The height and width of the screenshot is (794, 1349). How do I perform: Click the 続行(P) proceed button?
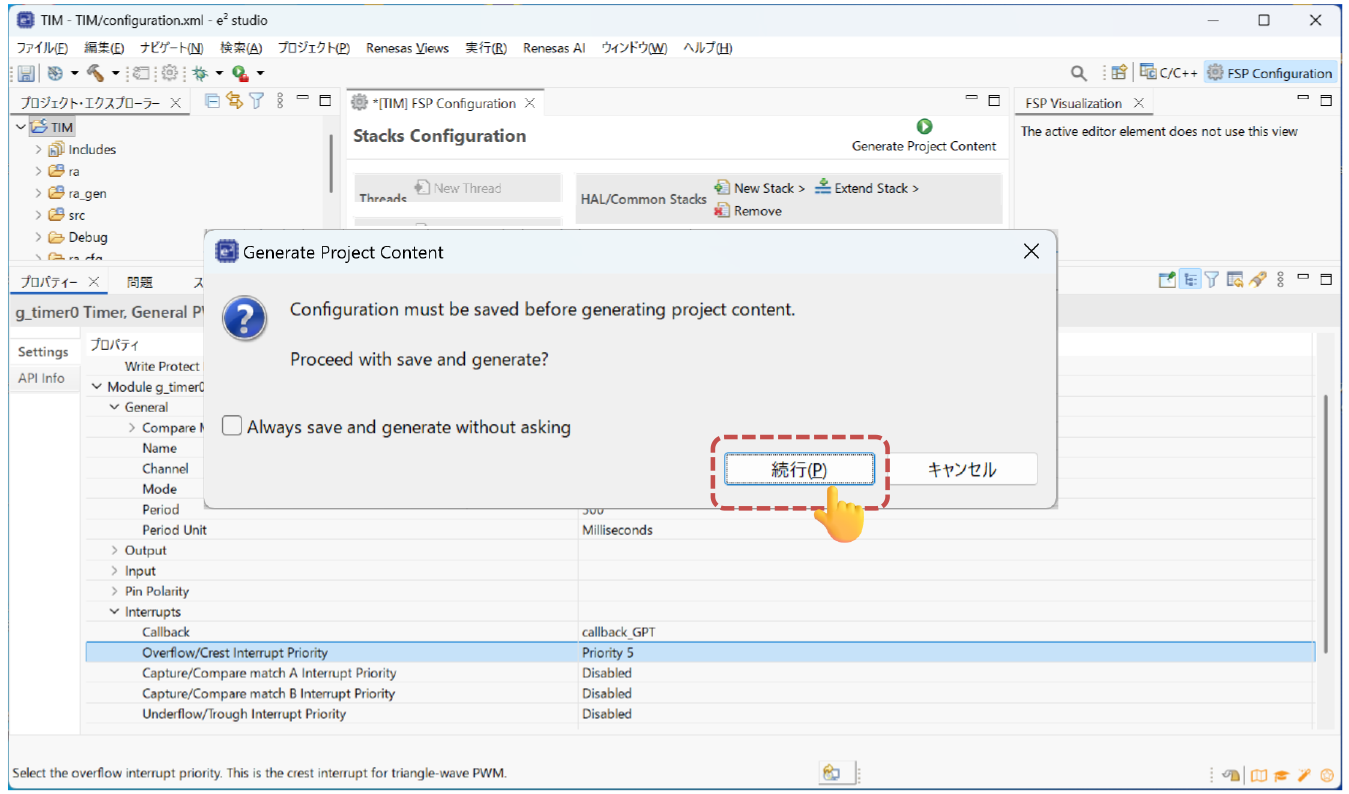(799, 470)
